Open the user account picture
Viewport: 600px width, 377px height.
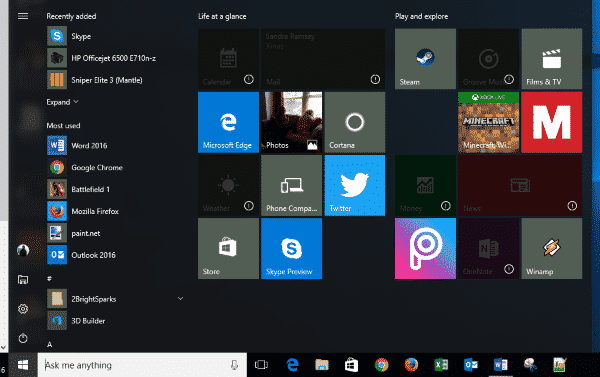pyautogui.click(x=23, y=250)
